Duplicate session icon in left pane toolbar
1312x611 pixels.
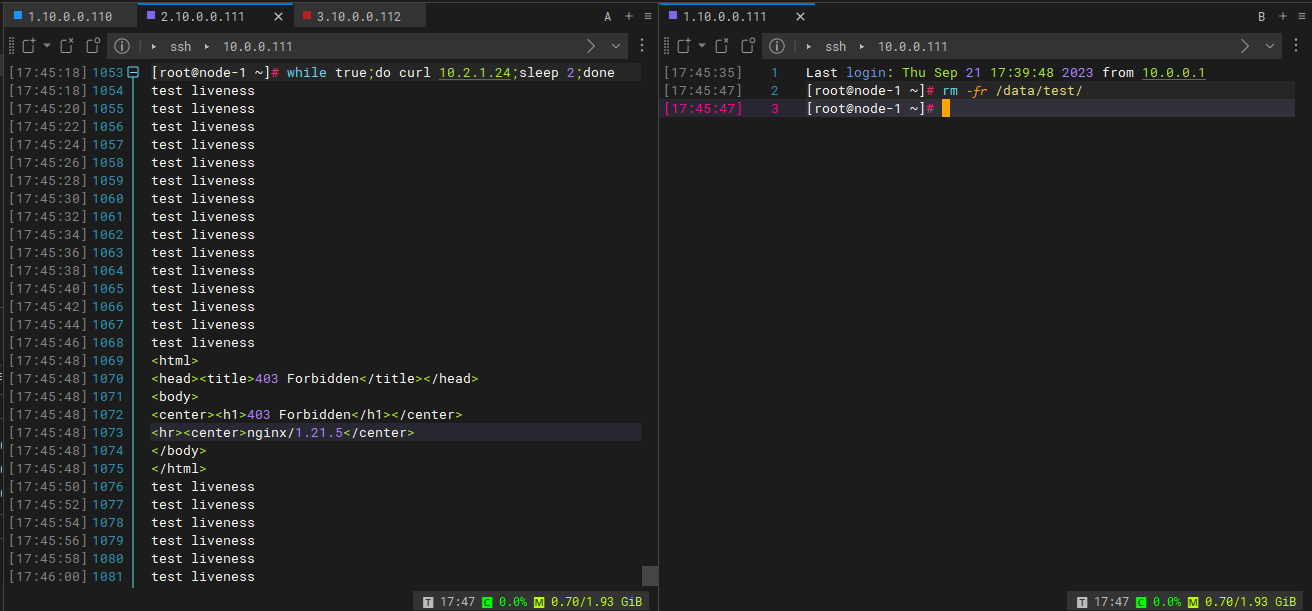(x=92, y=46)
